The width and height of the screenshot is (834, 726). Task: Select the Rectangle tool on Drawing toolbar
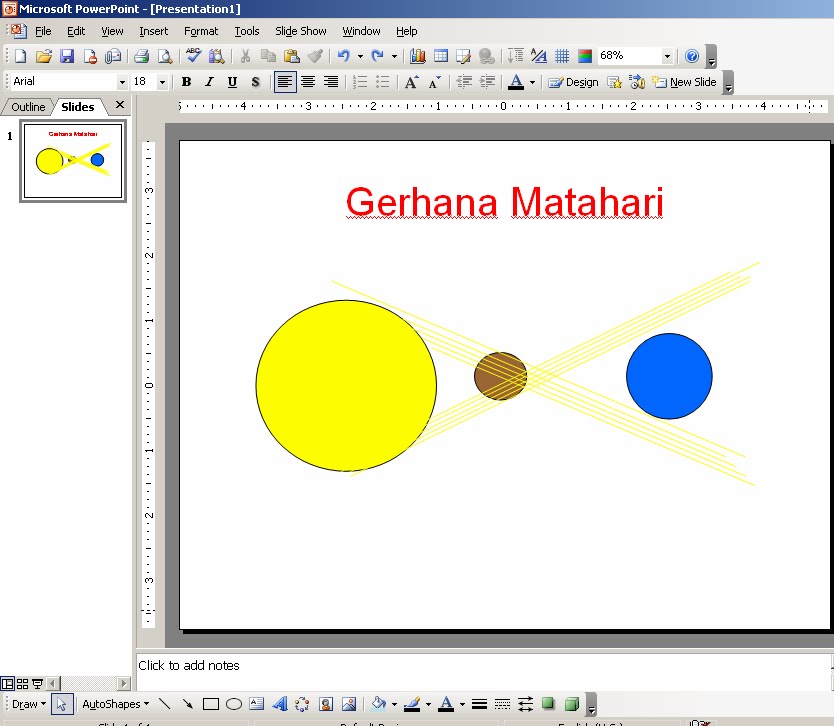point(212,704)
